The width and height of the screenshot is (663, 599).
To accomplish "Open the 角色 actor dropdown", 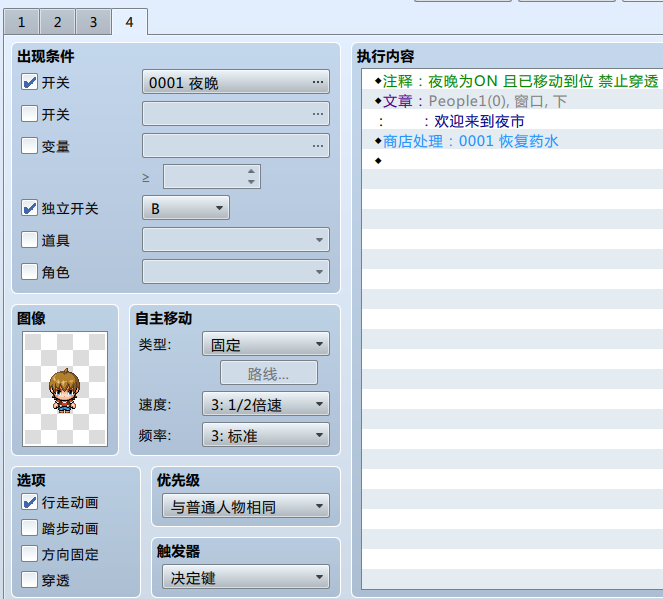I will [236, 271].
